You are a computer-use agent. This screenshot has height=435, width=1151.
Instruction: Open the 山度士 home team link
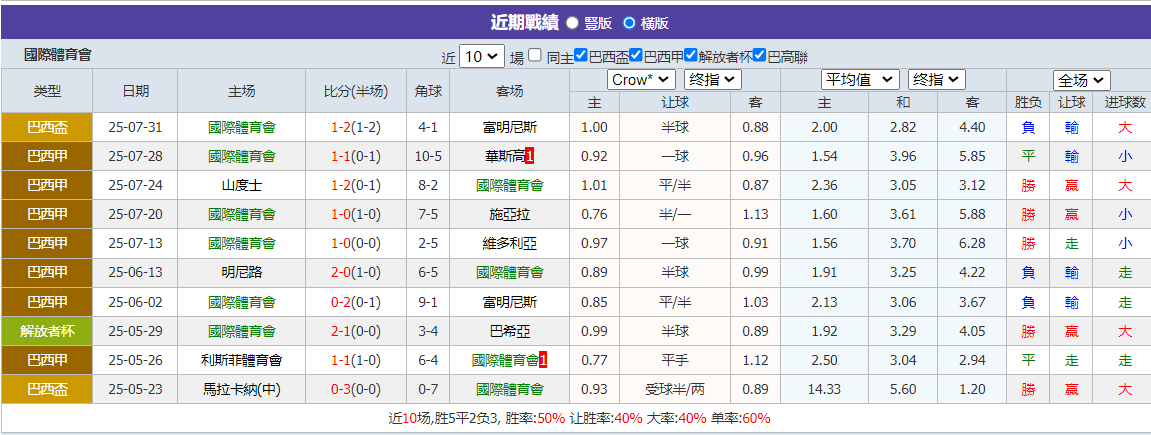pos(242,185)
